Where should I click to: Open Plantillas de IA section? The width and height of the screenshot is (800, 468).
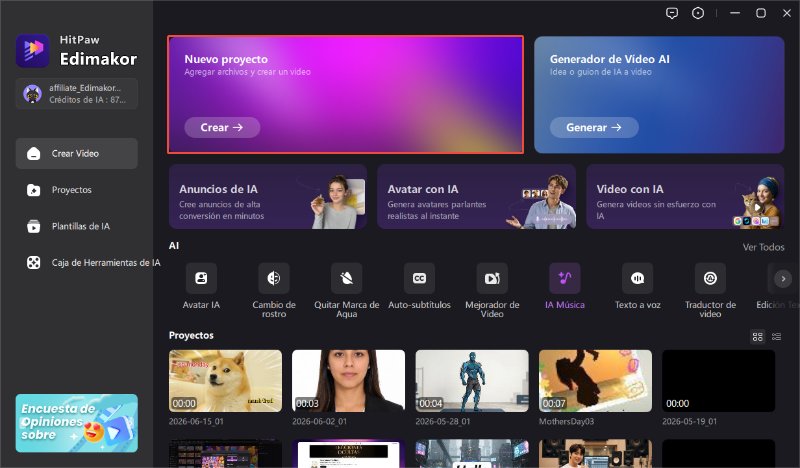click(77, 226)
